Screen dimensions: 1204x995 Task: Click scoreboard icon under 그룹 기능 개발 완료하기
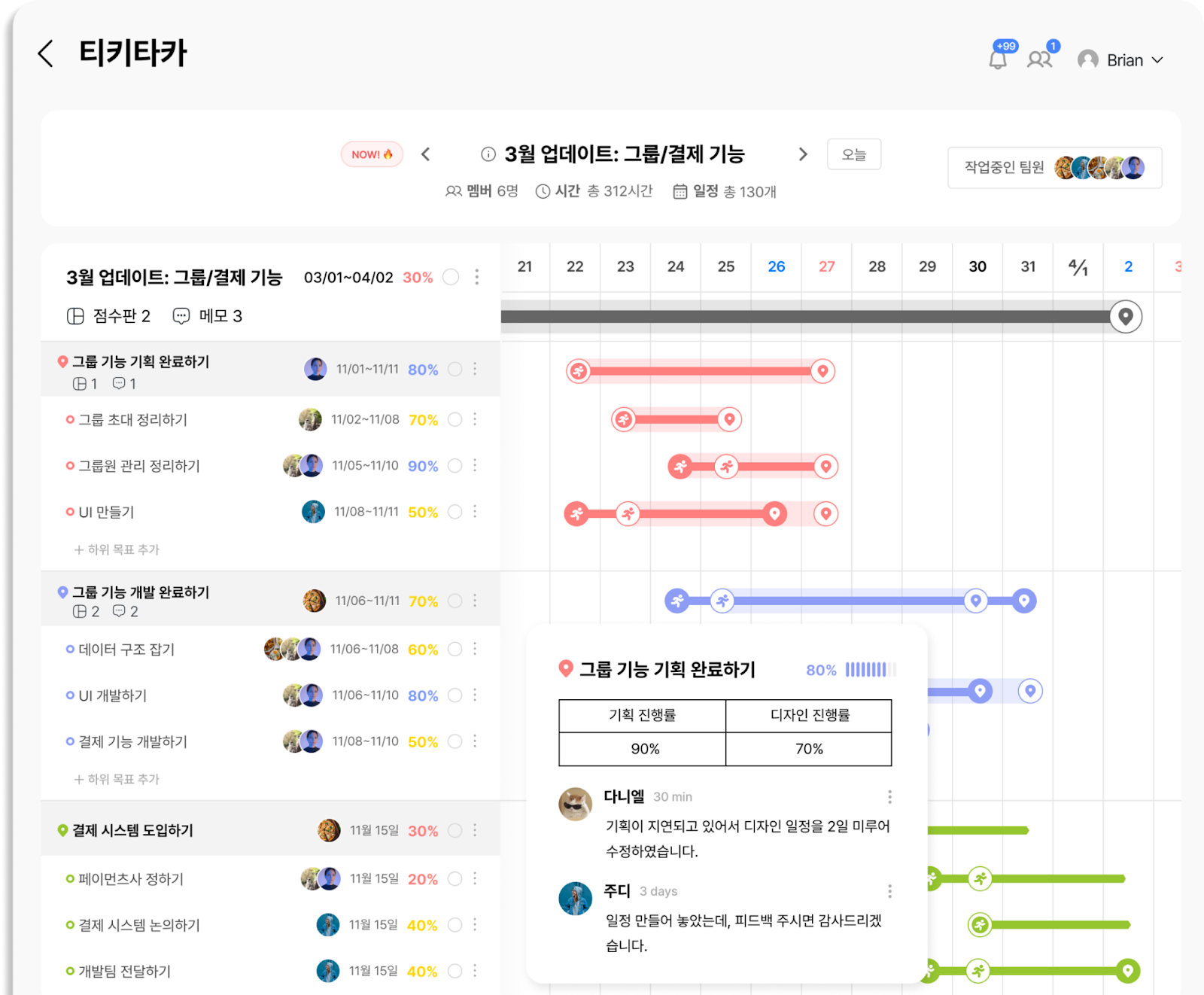coord(80,612)
